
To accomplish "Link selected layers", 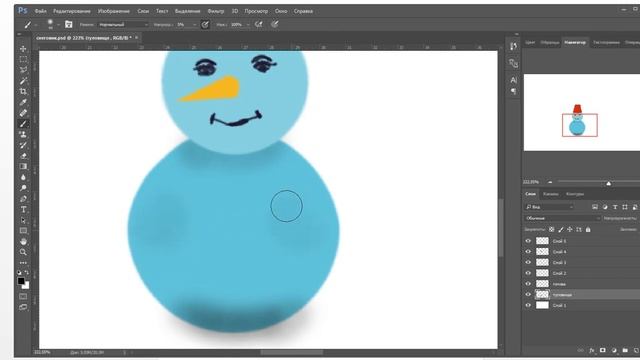I will [x=580, y=350].
